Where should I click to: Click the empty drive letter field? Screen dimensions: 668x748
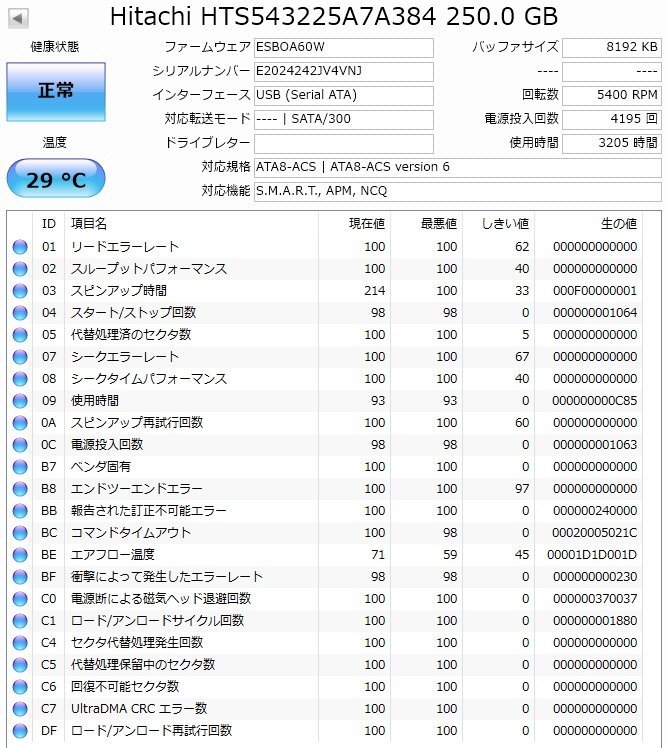[344, 143]
